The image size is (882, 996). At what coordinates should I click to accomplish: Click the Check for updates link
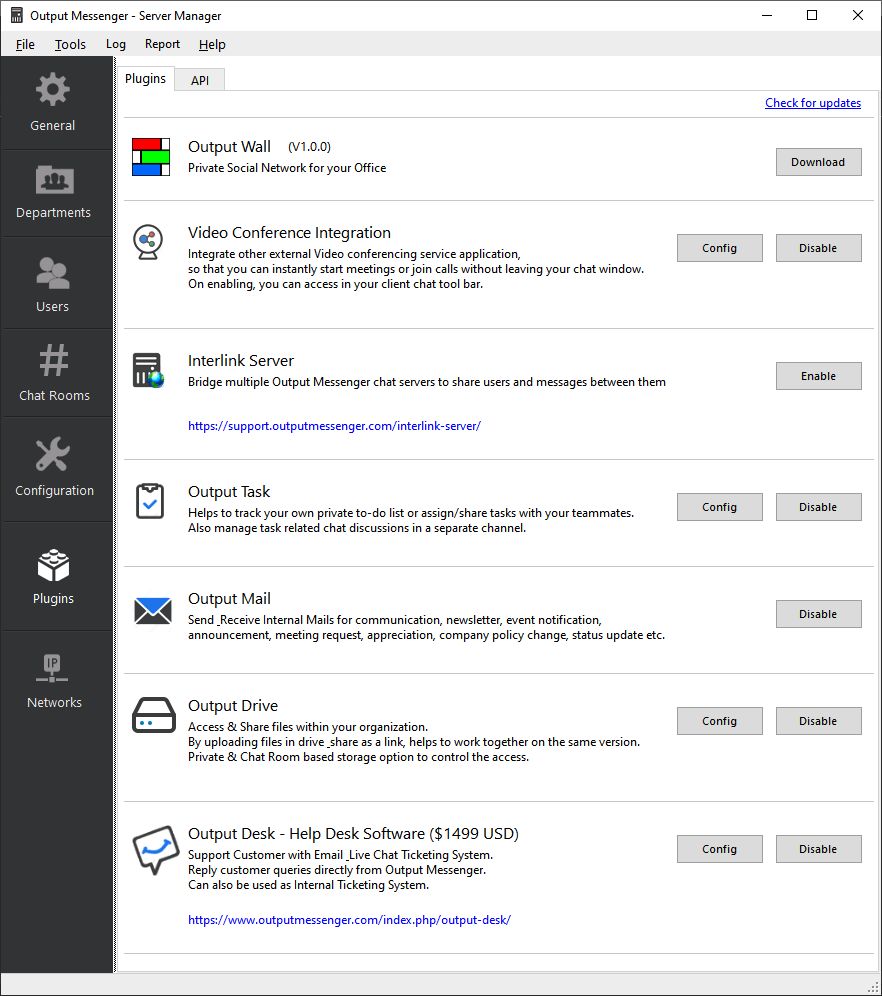tap(813, 103)
